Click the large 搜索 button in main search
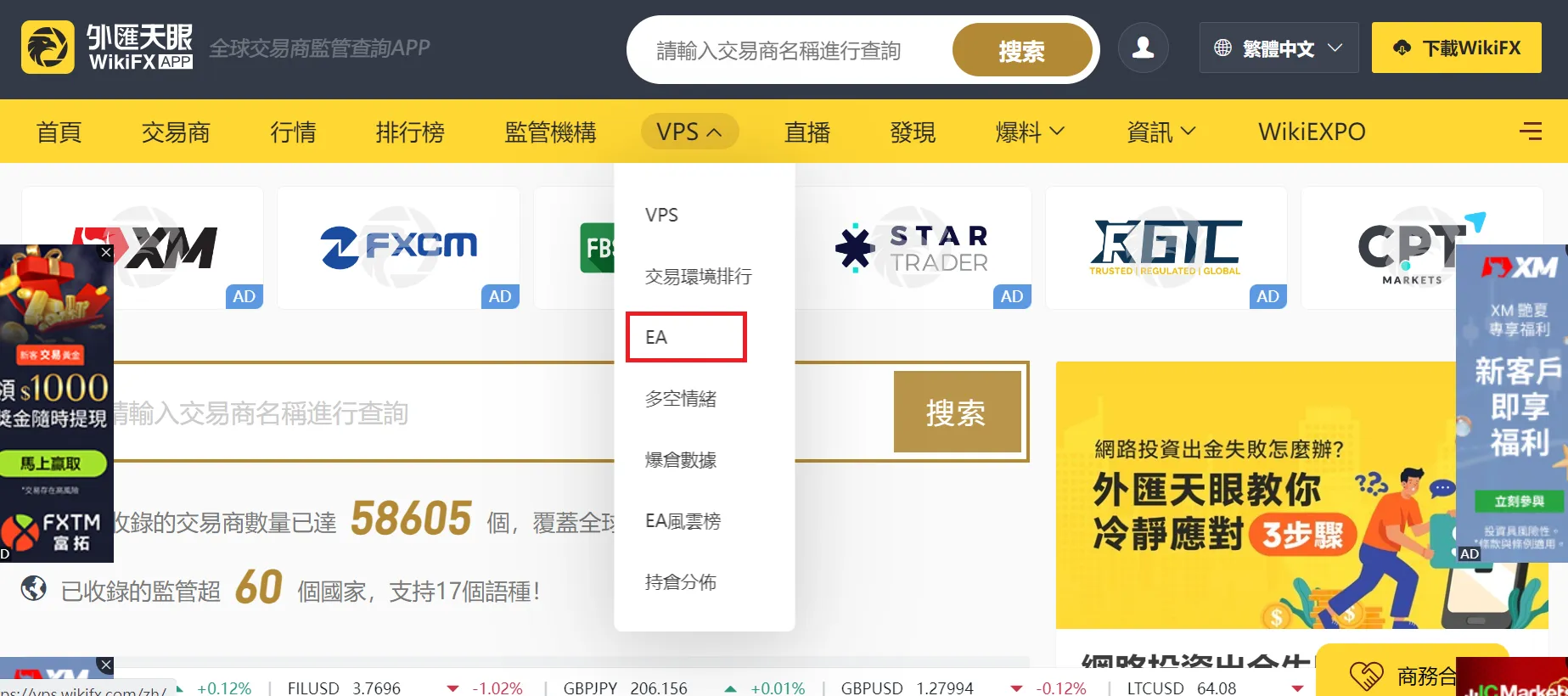Image resolution: width=1568 pixels, height=696 pixels. pos(957,412)
